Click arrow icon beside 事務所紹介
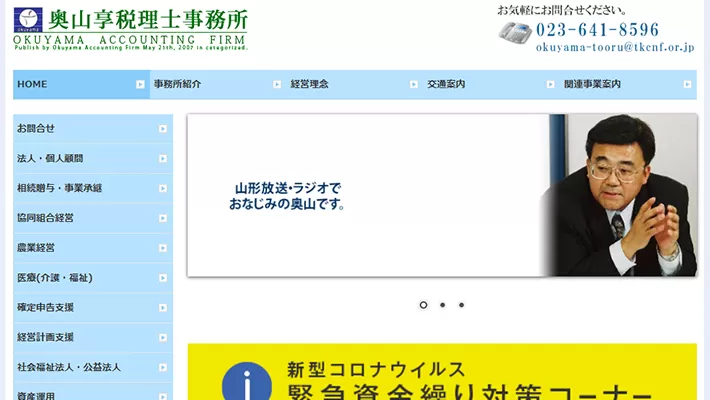The width and height of the screenshot is (710, 400). [x=277, y=85]
